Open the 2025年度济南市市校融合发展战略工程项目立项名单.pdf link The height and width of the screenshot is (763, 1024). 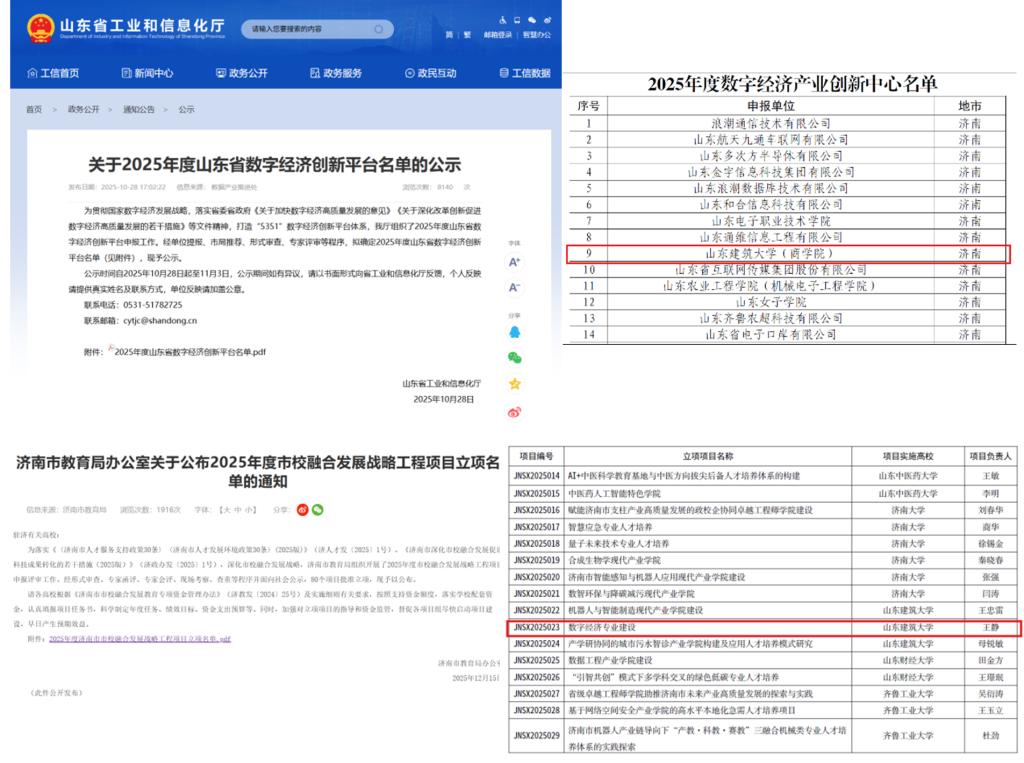140,639
